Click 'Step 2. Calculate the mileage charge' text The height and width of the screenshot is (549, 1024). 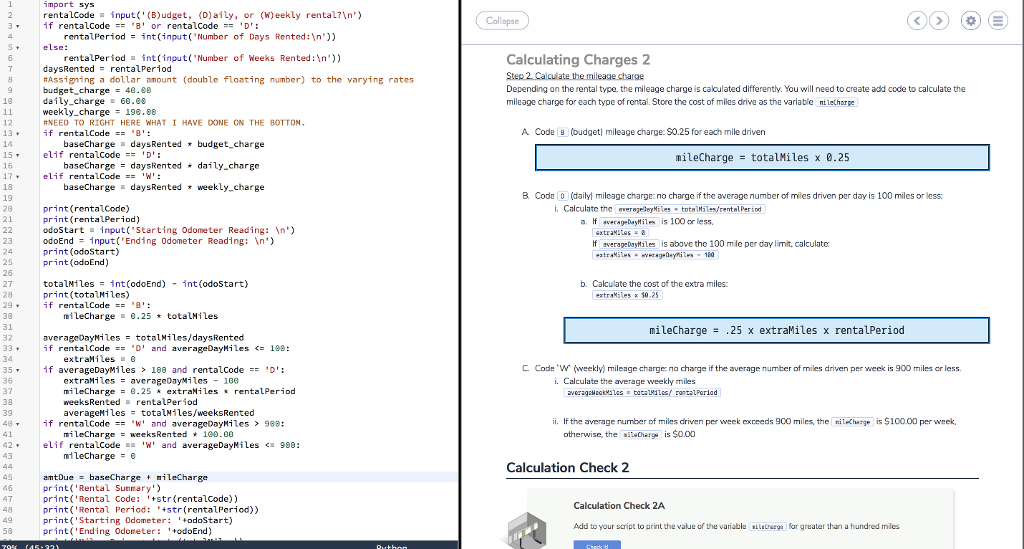pyautogui.click(x=575, y=76)
